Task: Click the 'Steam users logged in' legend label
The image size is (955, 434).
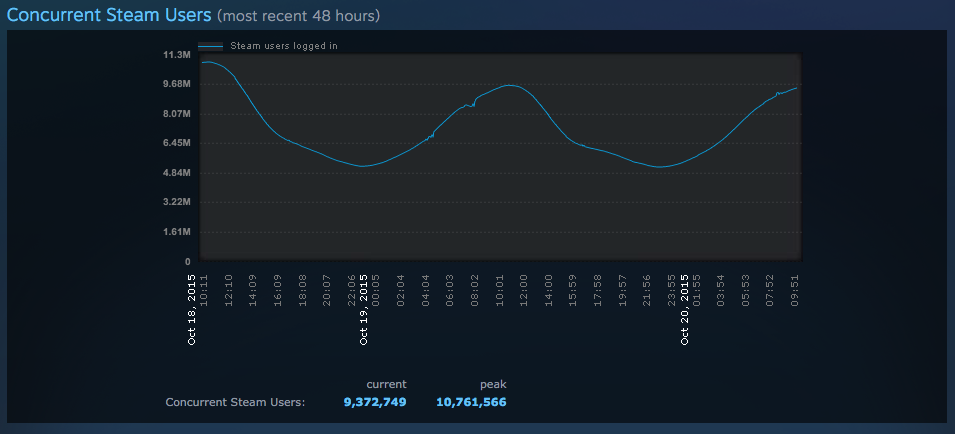Action: pyautogui.click(x=284, y=46)
